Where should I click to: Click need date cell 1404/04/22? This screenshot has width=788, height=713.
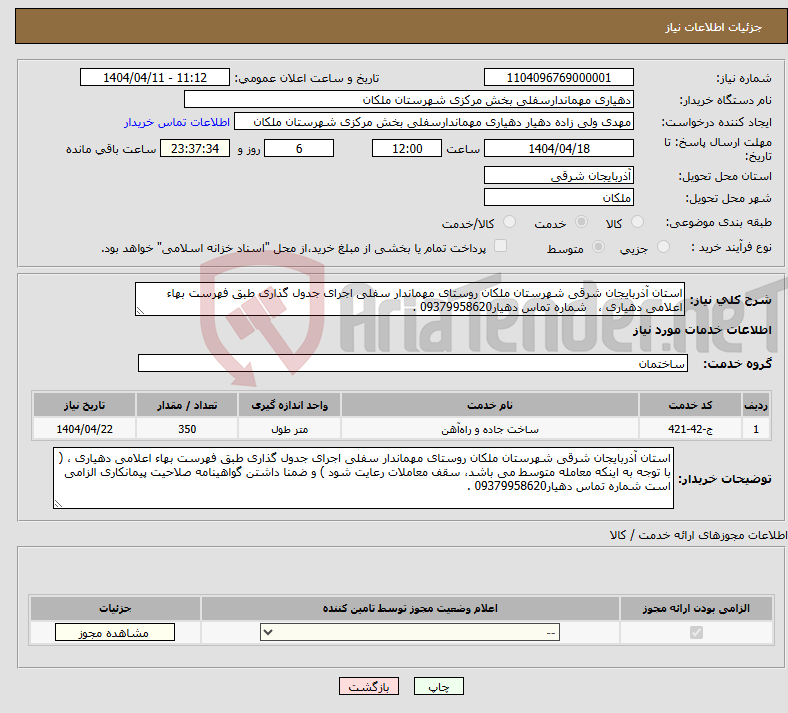click(84, 429)
